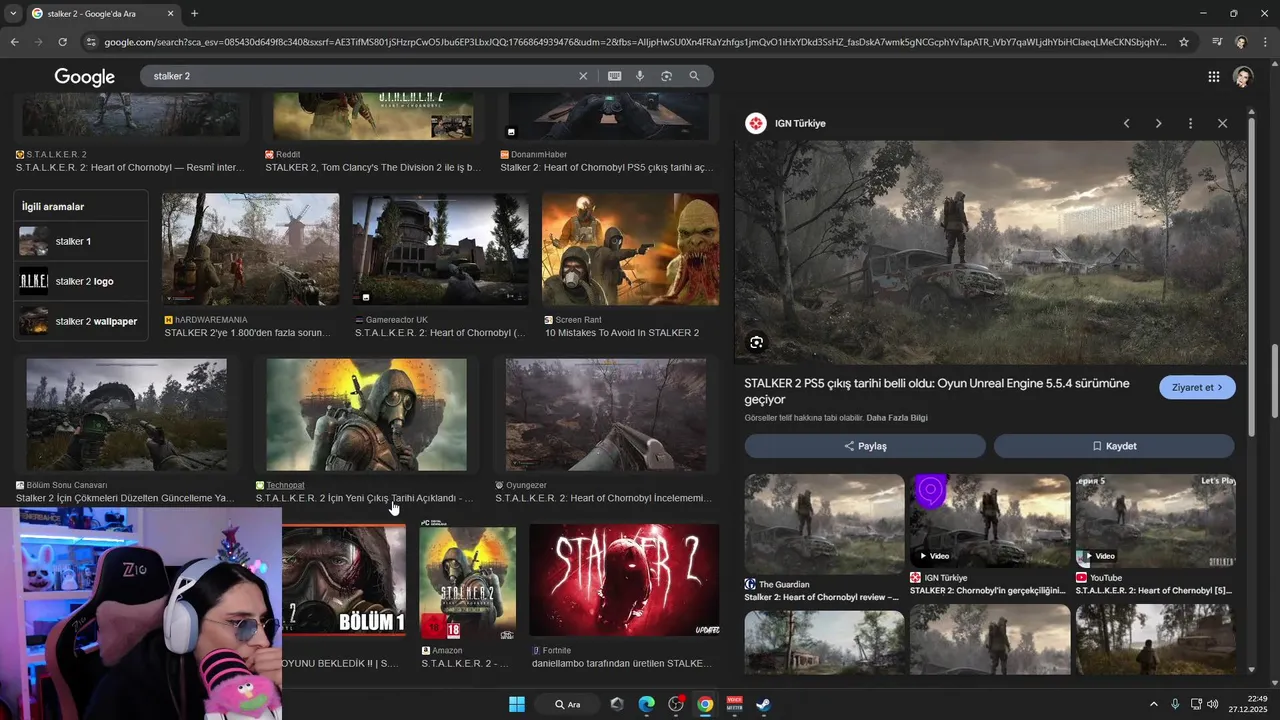Open Oyungezer shotgun image result
This screenshot has height=720, width=1280.
point(606,415)
